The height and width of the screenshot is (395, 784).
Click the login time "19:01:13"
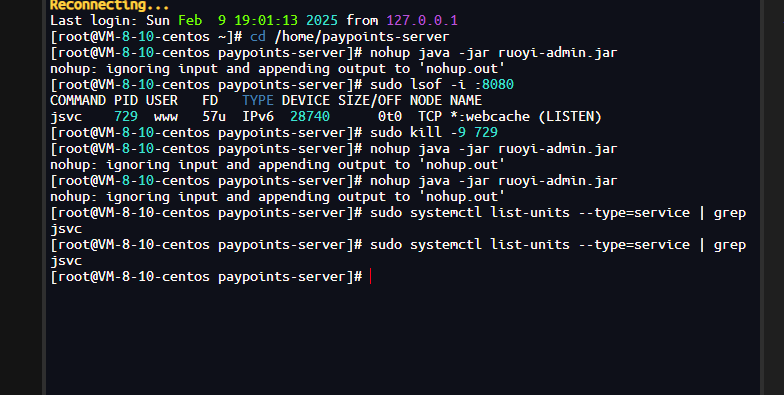266,20
